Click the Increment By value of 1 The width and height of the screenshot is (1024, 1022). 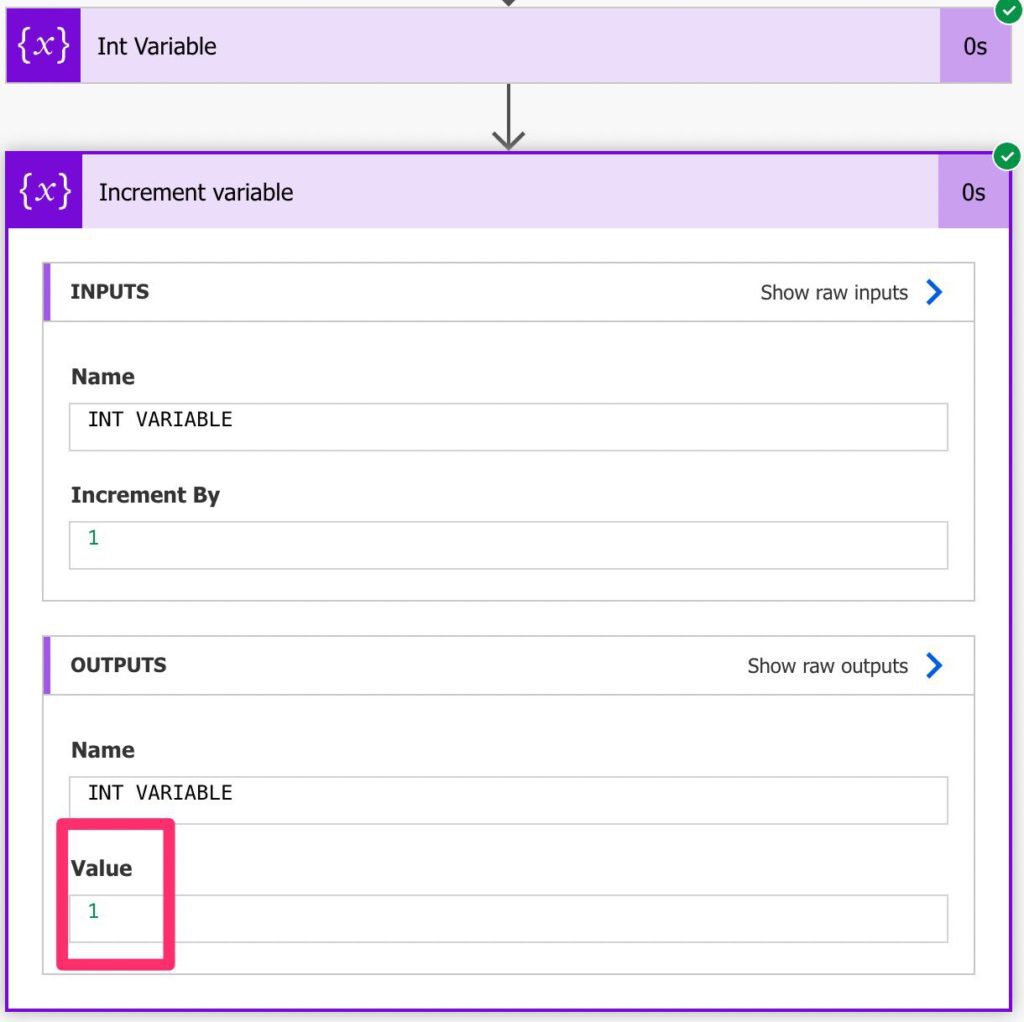click(x=509, y=543)
